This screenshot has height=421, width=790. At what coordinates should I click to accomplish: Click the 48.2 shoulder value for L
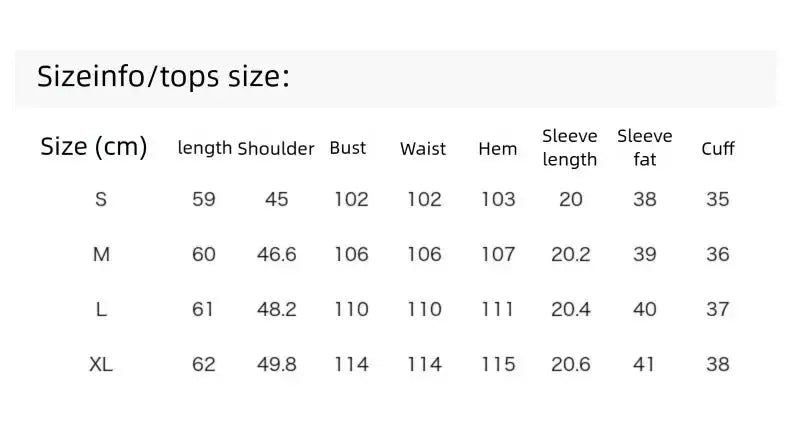(x=277, y=309)
